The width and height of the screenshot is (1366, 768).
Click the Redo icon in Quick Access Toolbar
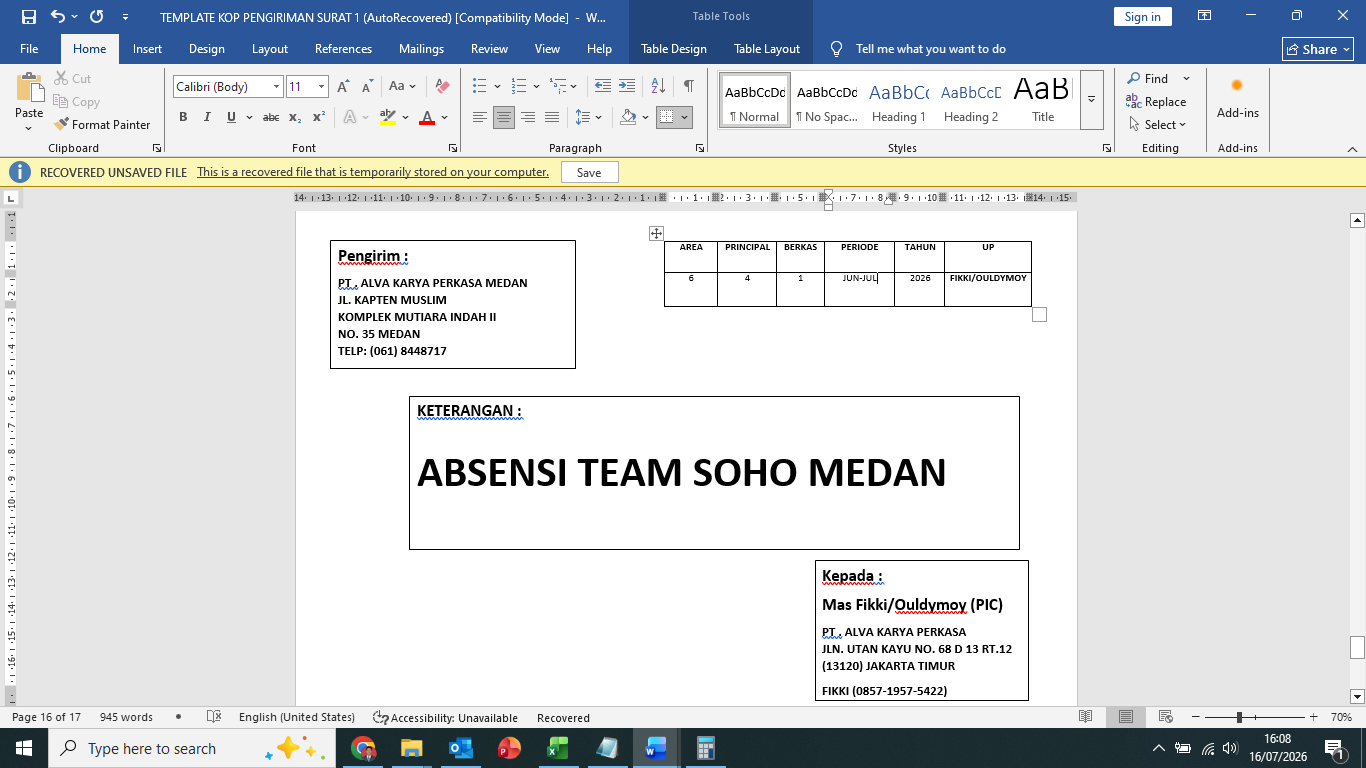pos(97,17)
